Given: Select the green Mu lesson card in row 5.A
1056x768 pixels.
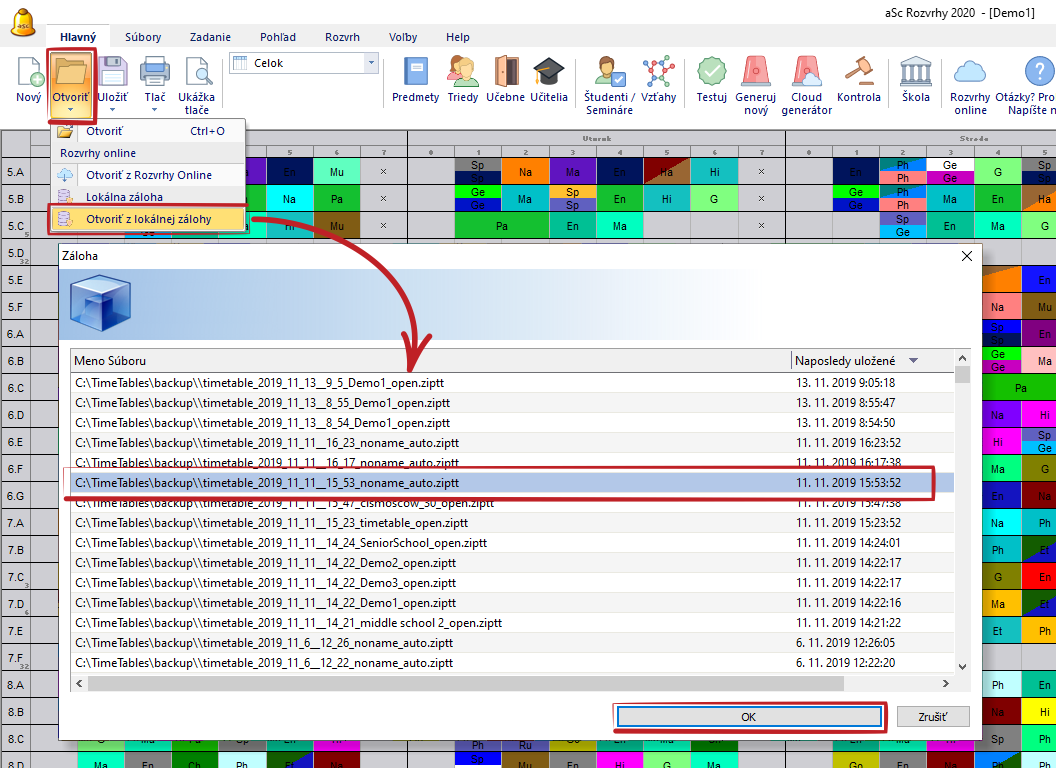Looking at the screenshot, I should [x=337, y=172].
